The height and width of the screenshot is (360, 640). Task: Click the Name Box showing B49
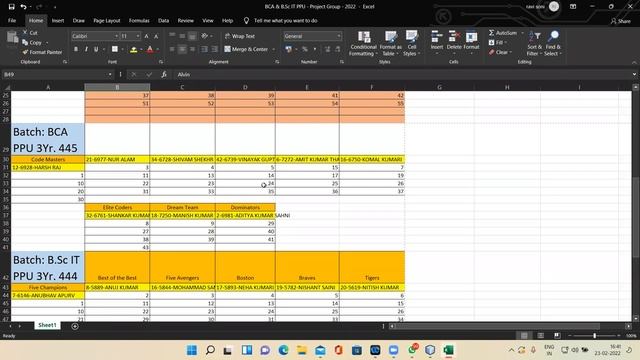(x=57, y=74)
